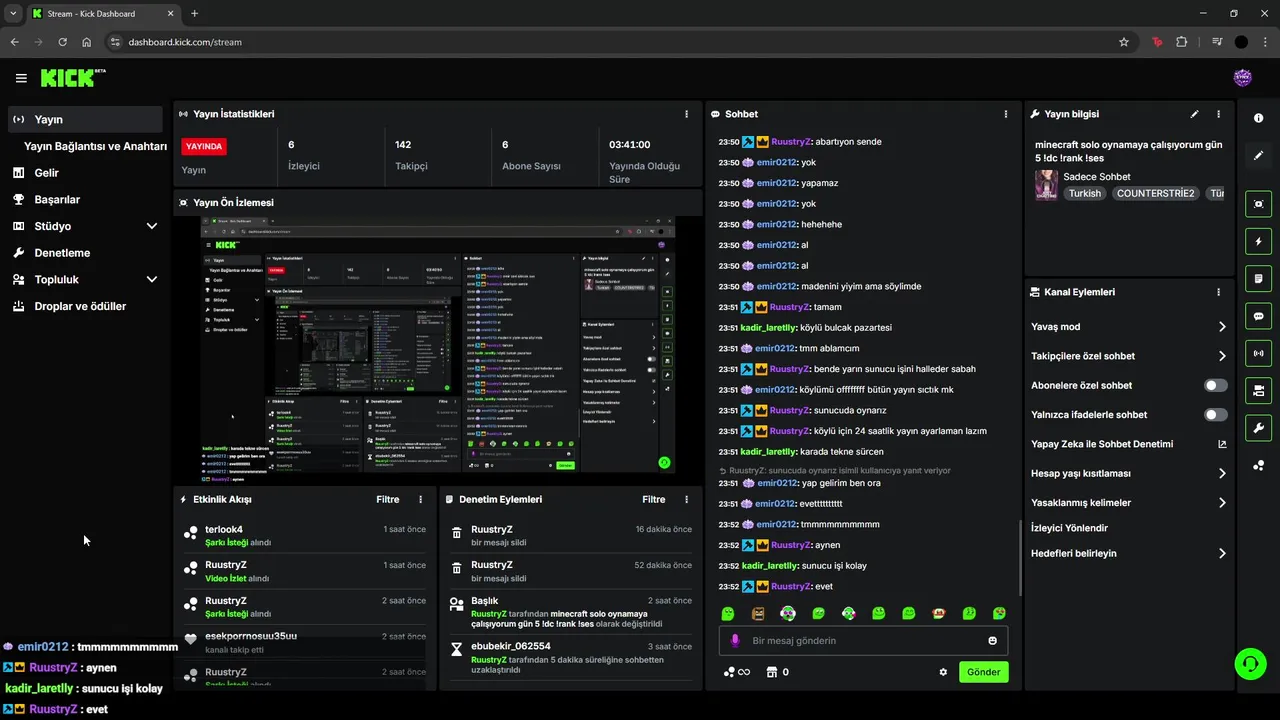This screenshot has height=720, width=1280.
Task: Select the red-faced emote in emote row
Action: tap(939, 613)
